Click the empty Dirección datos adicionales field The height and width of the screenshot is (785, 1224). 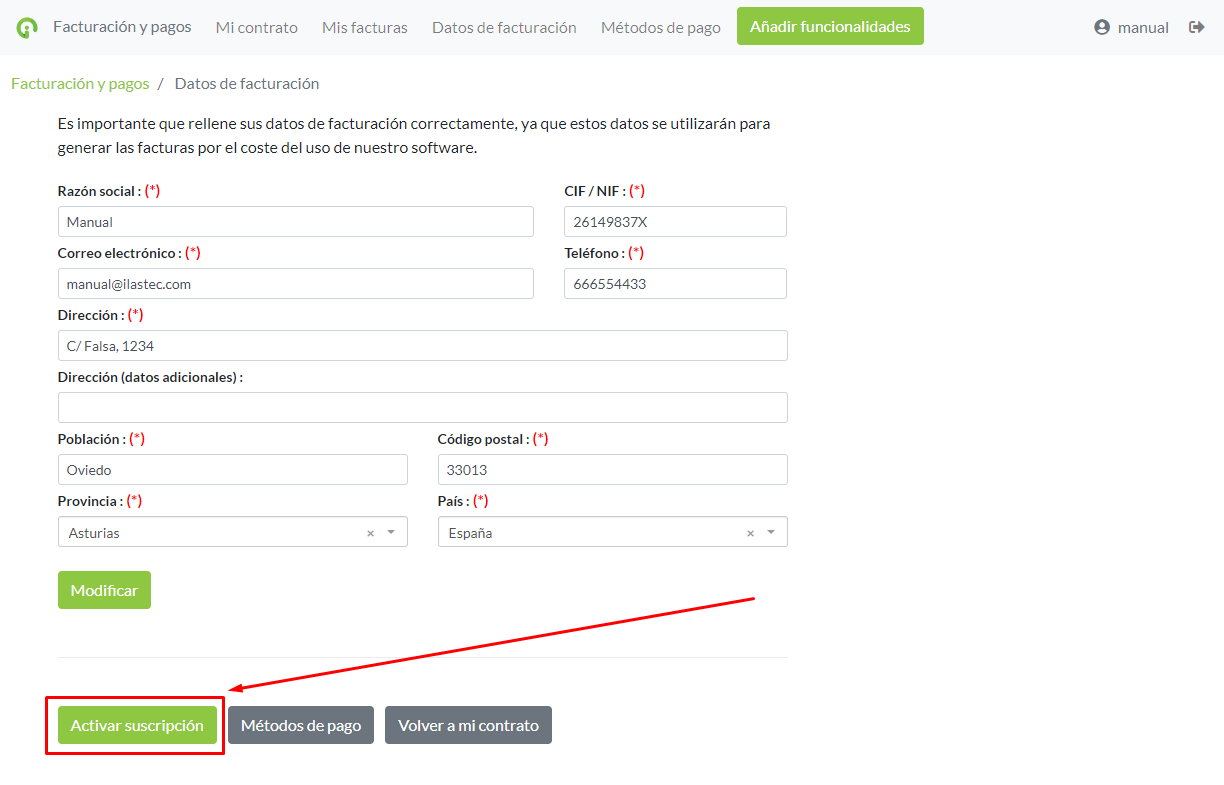click(x=422, y=408)
